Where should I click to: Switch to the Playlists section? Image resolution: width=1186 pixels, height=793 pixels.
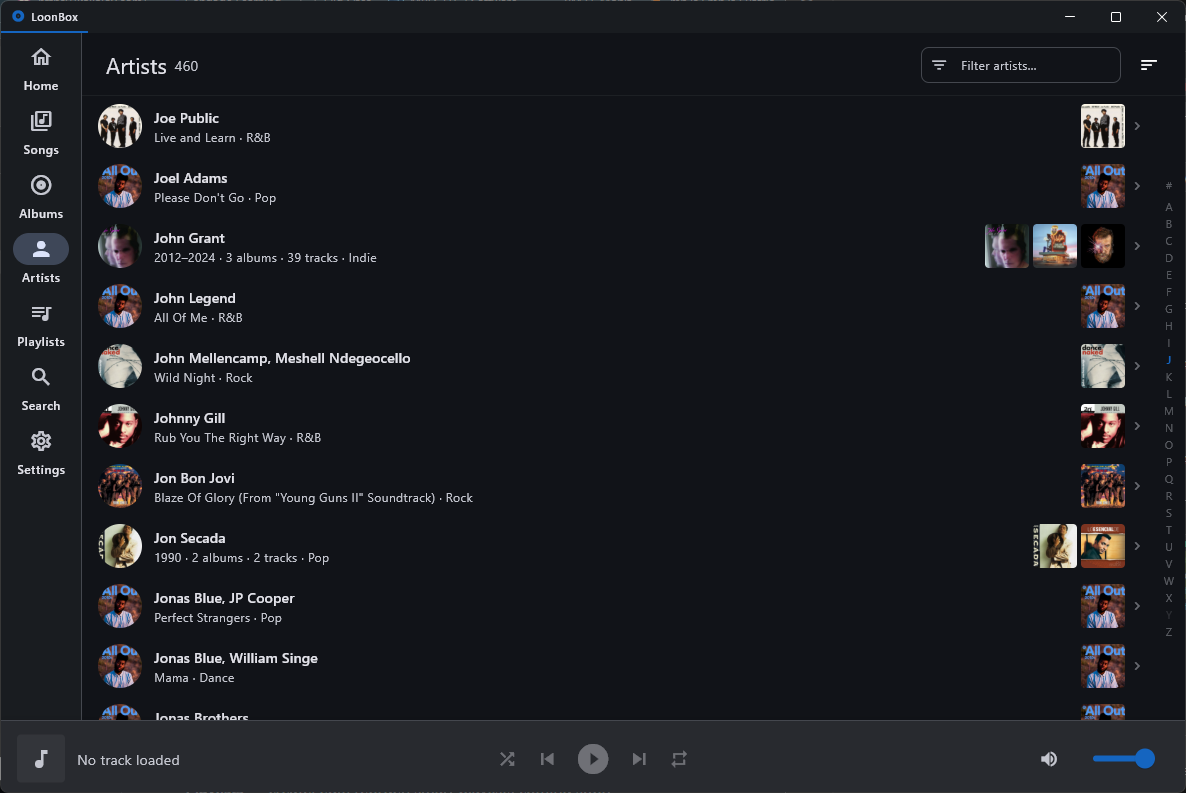pos(40,324)
